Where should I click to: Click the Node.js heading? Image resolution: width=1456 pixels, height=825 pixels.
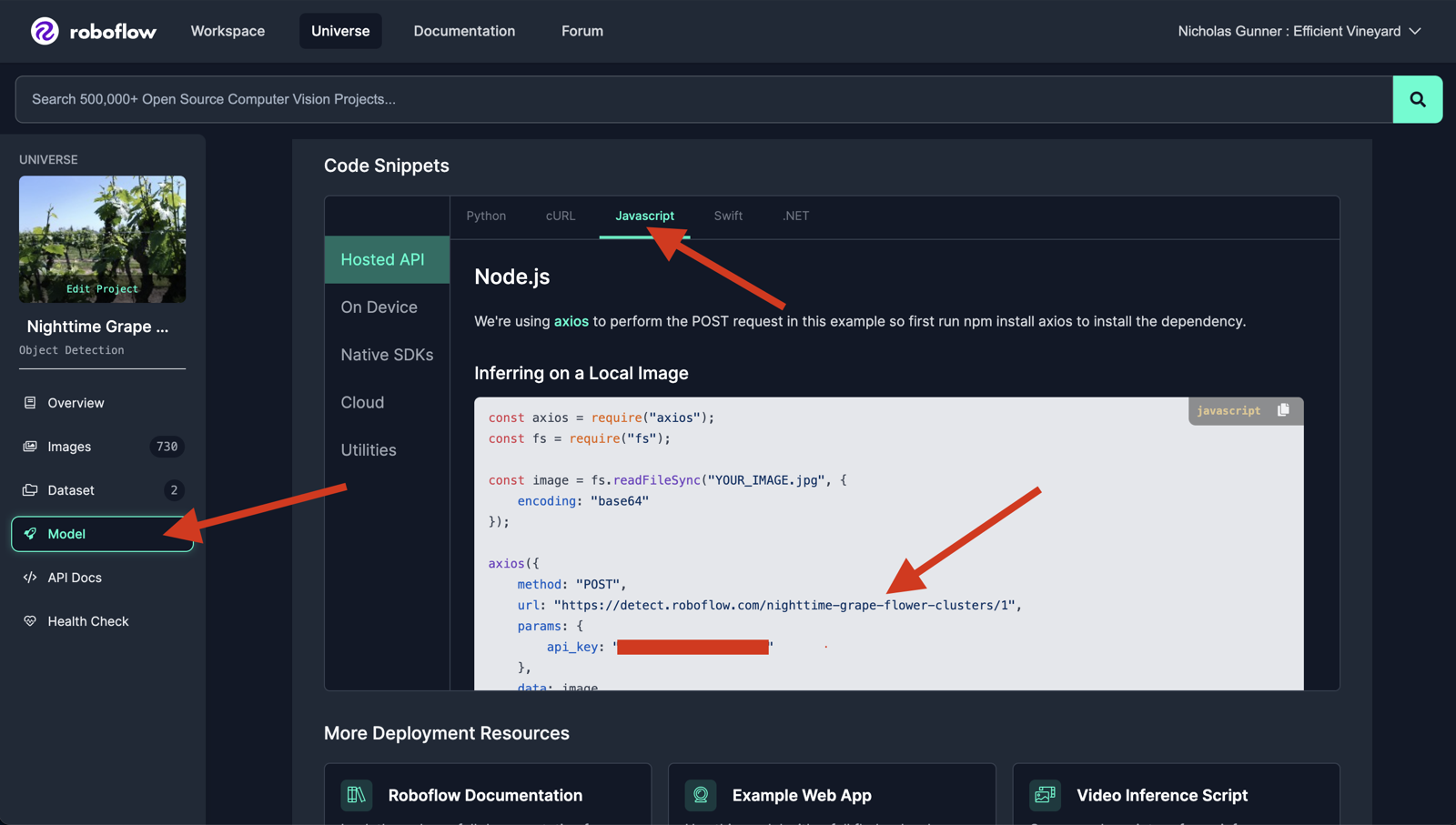[511, 277]
